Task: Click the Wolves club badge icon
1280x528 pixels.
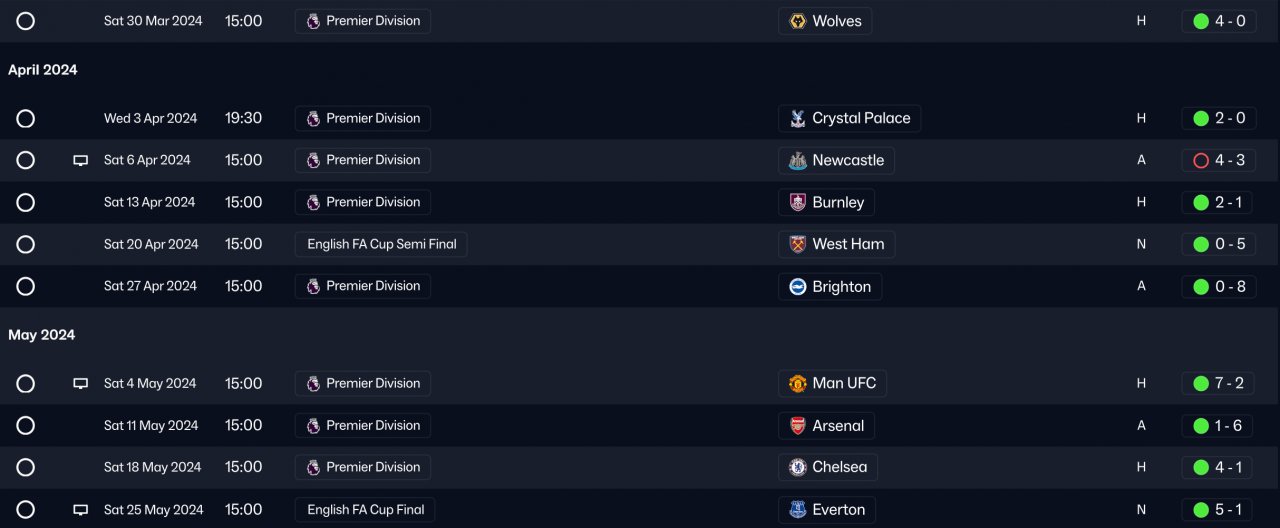Action: (798, 21)
